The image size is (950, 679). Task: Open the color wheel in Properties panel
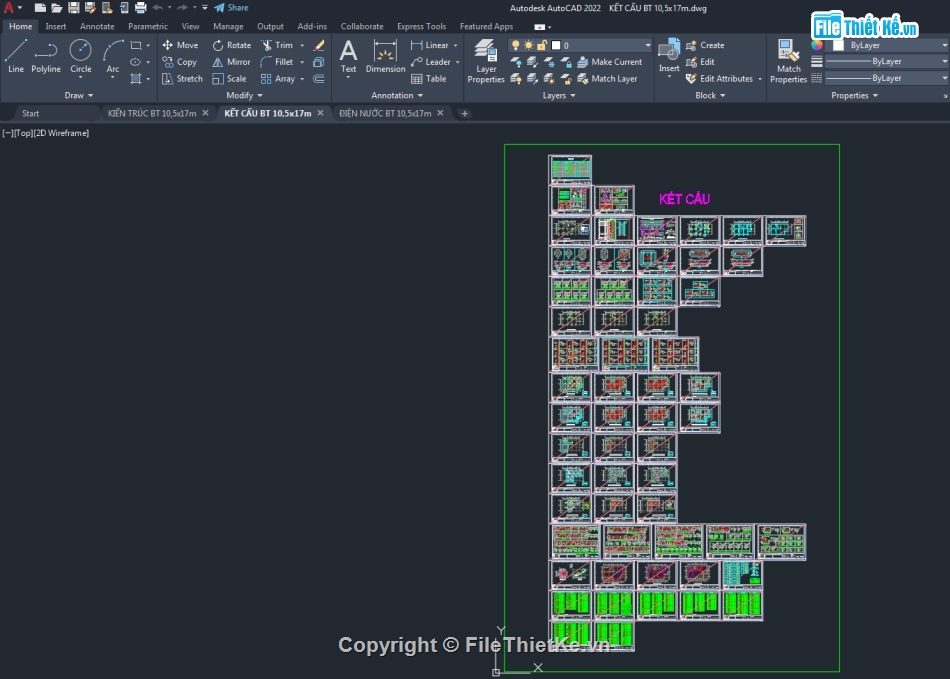[817, 45]
